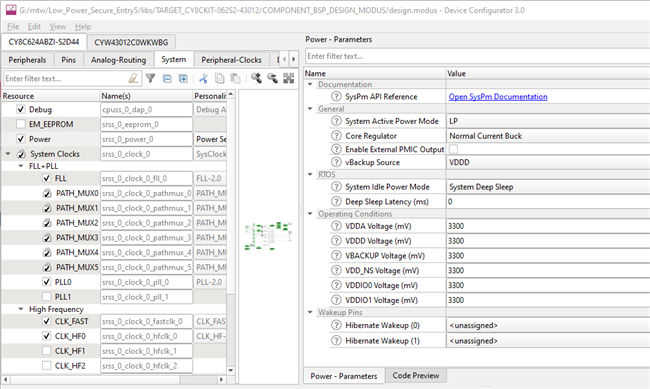
Task: Open help for SysPm API Reference
Action: 336,97
